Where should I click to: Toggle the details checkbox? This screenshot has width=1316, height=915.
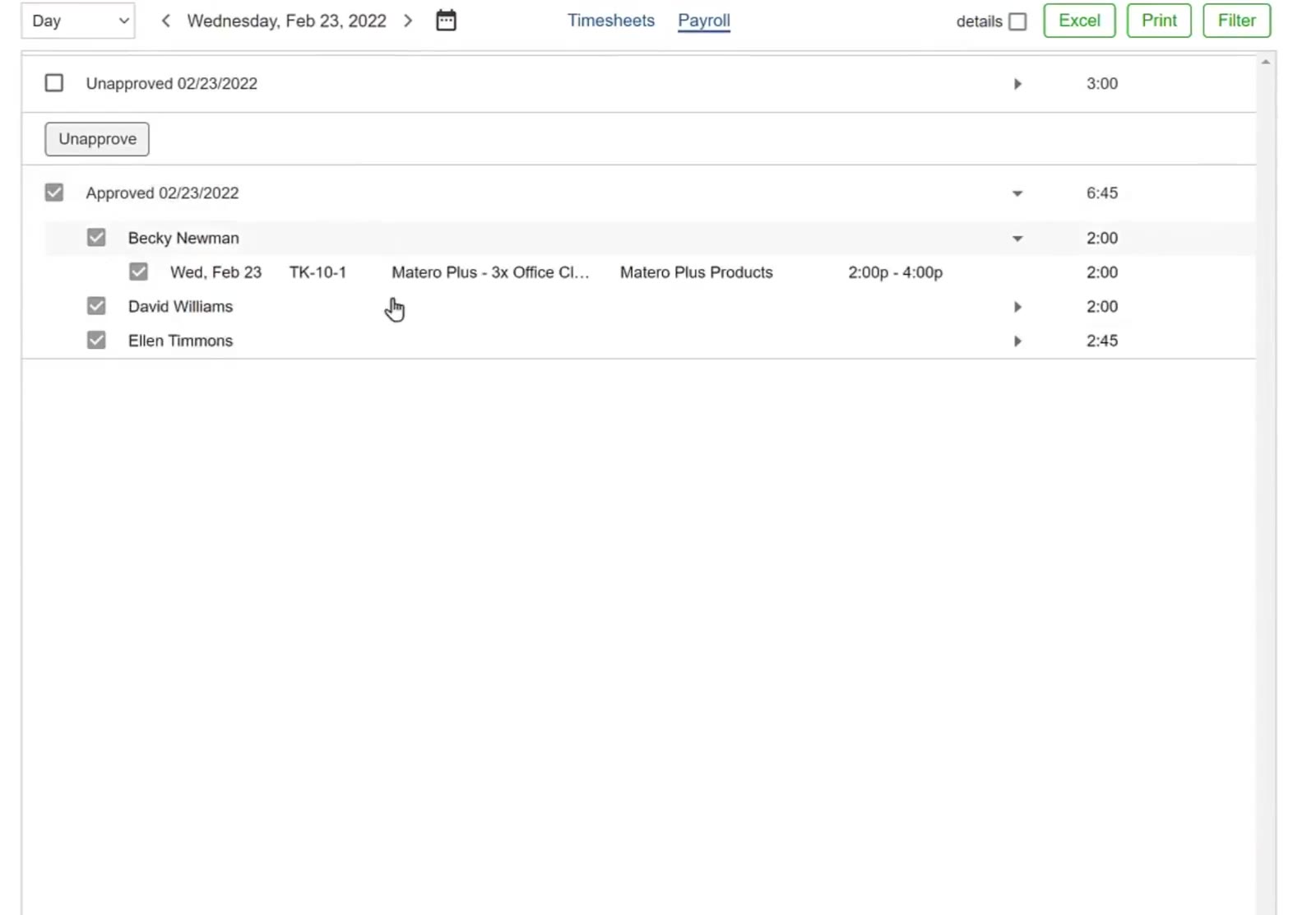(1017, 21)
